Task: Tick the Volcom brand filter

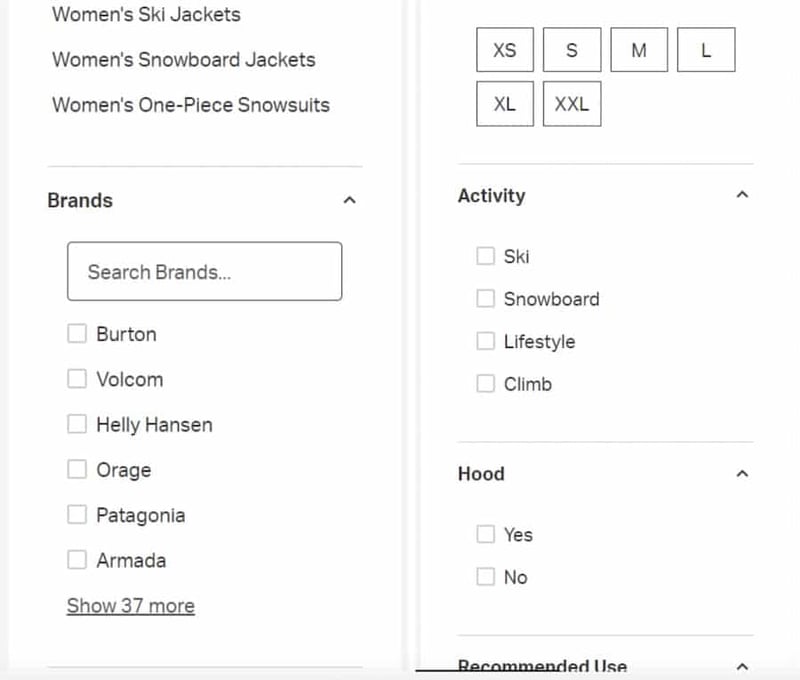Action: click(77, 379)
